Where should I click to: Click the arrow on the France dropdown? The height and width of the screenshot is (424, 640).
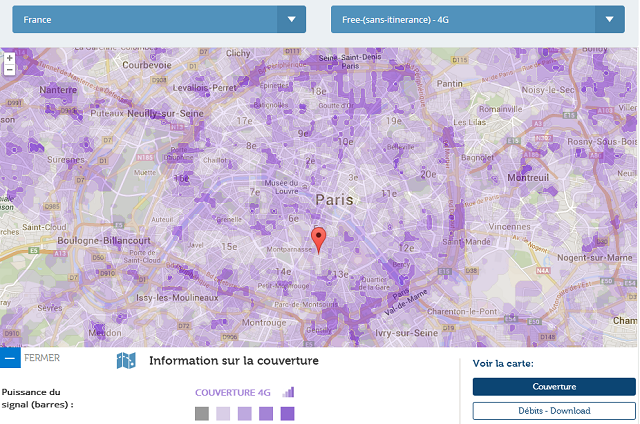(291, 19)
